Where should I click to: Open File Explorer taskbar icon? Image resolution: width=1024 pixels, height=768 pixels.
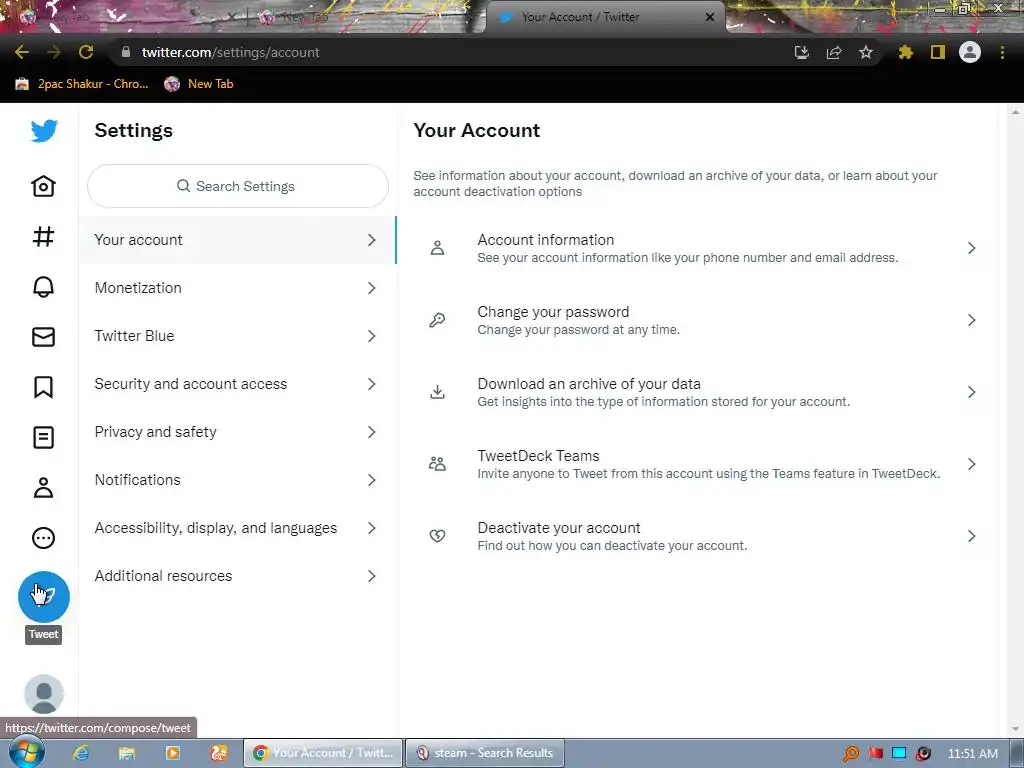pyautogui.click(x=127, y=753)
